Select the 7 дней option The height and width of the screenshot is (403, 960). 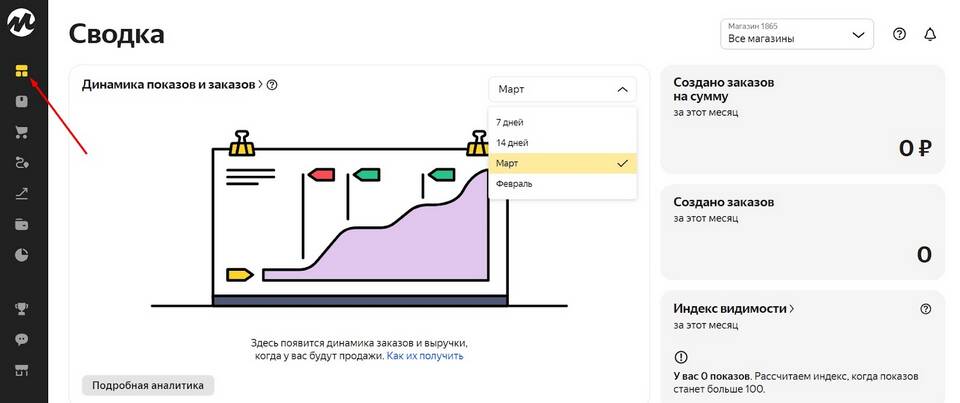[511, 122]
